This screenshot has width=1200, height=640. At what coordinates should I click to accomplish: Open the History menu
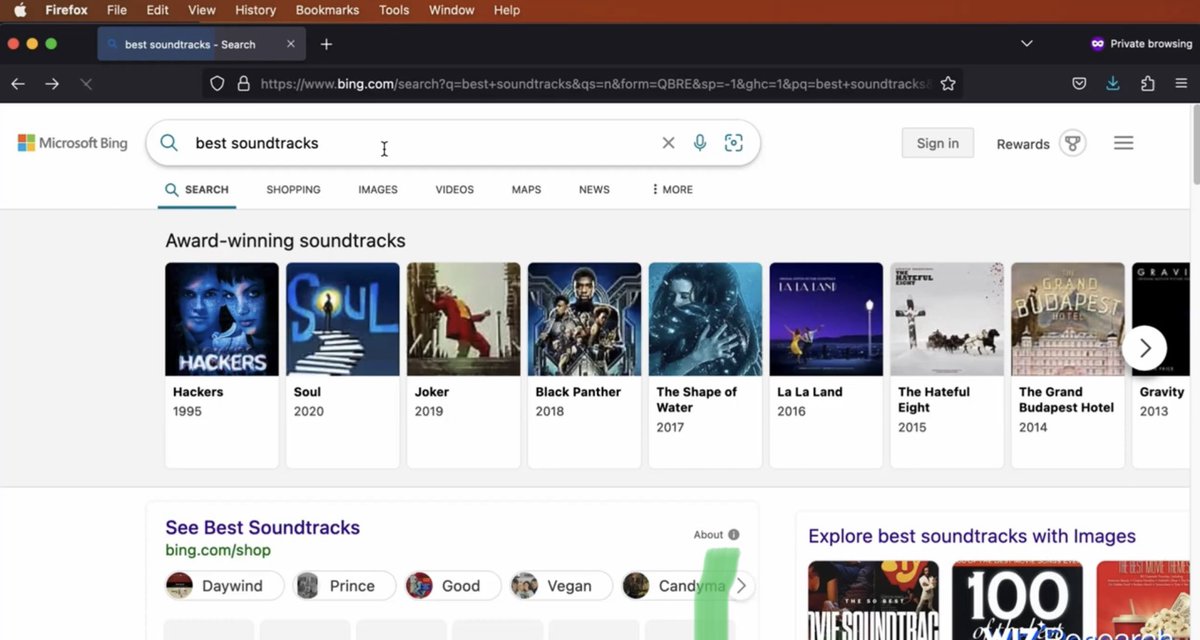[255, 10]
